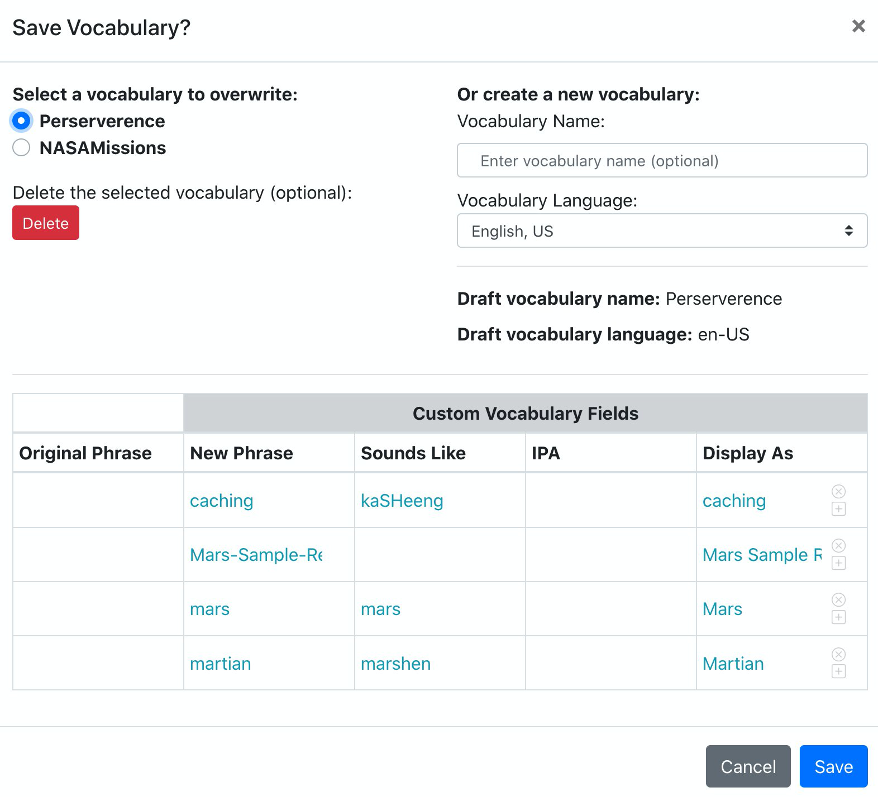Delete the Mars-Sample-Return row via circled X
The width and height of the screenshot is (879, 797).
[x=838, y=545]
